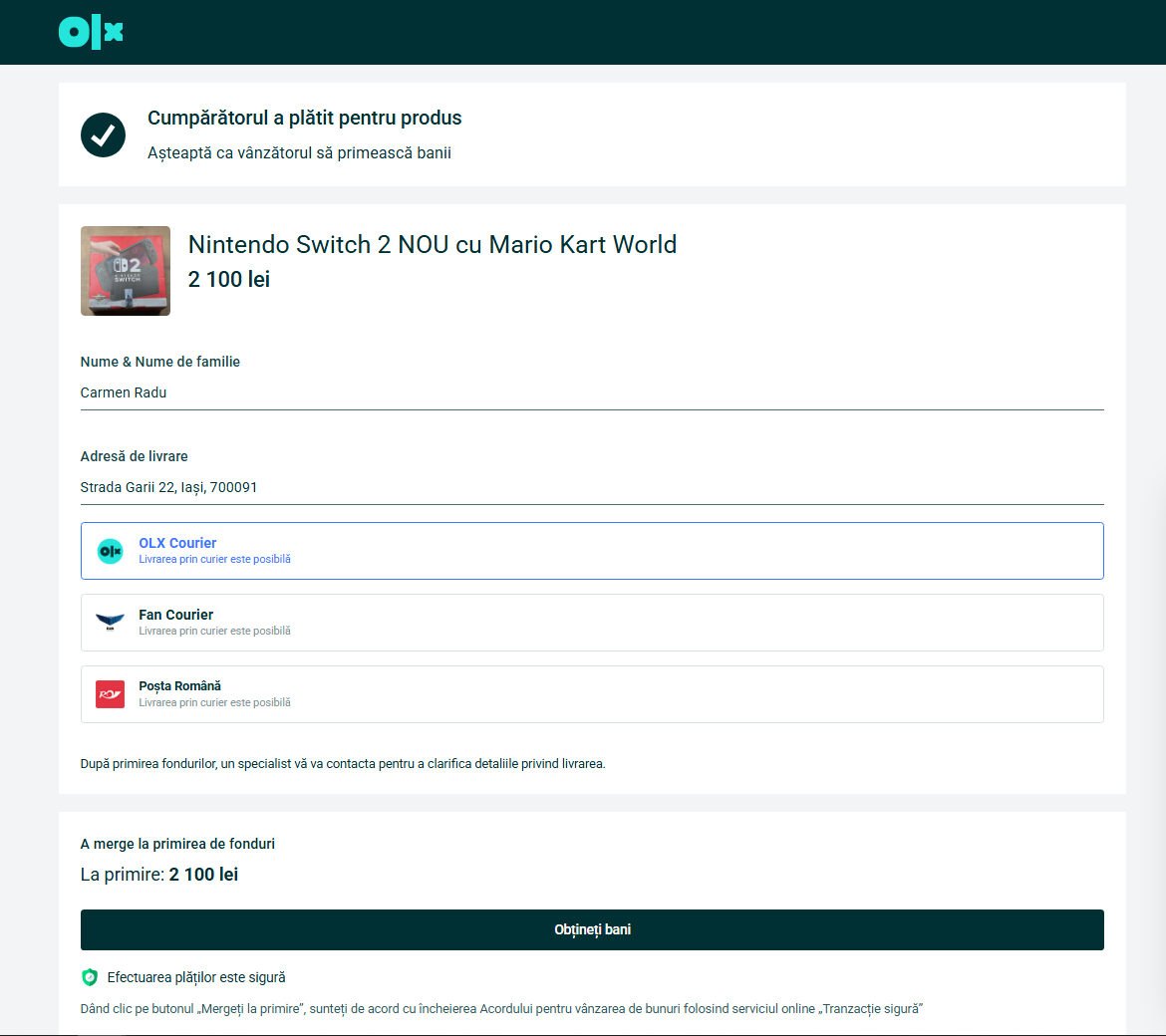The height and width of the screenshot is (1036, 1166).
Task: Open the Nintendo Switch 2 product thumbnail
Action: point(126,271)
